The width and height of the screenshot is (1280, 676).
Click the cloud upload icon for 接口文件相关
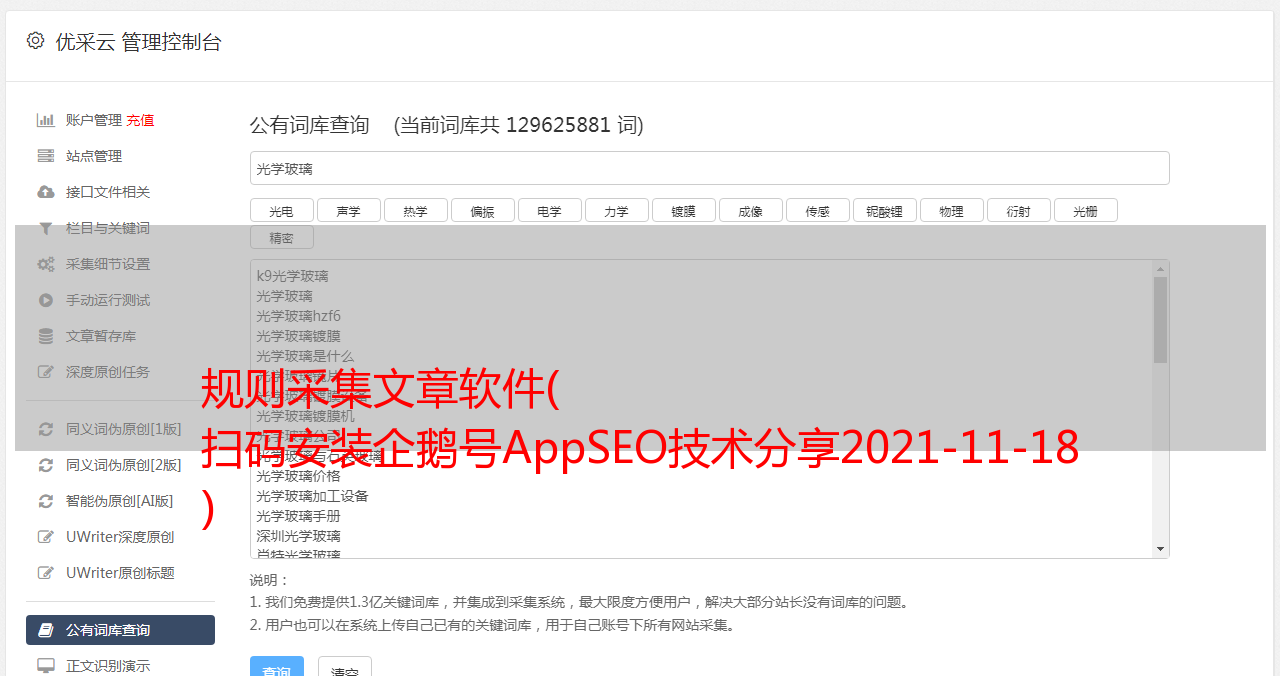pyautogui.click(x=45, y=192)
